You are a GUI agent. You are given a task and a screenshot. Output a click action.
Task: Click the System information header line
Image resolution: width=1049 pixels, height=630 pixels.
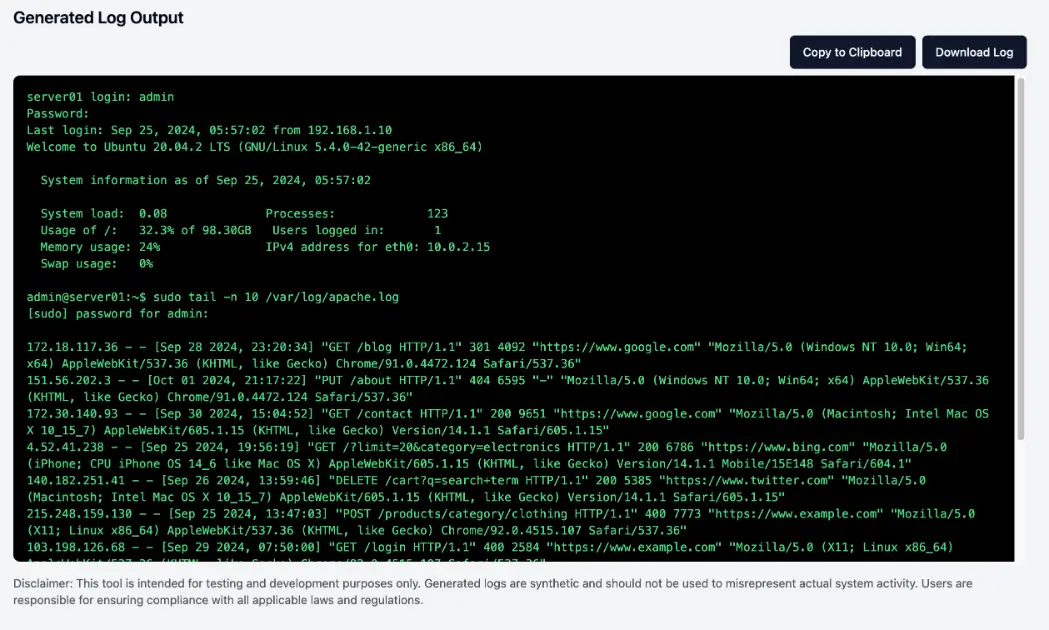pos(205,180)
